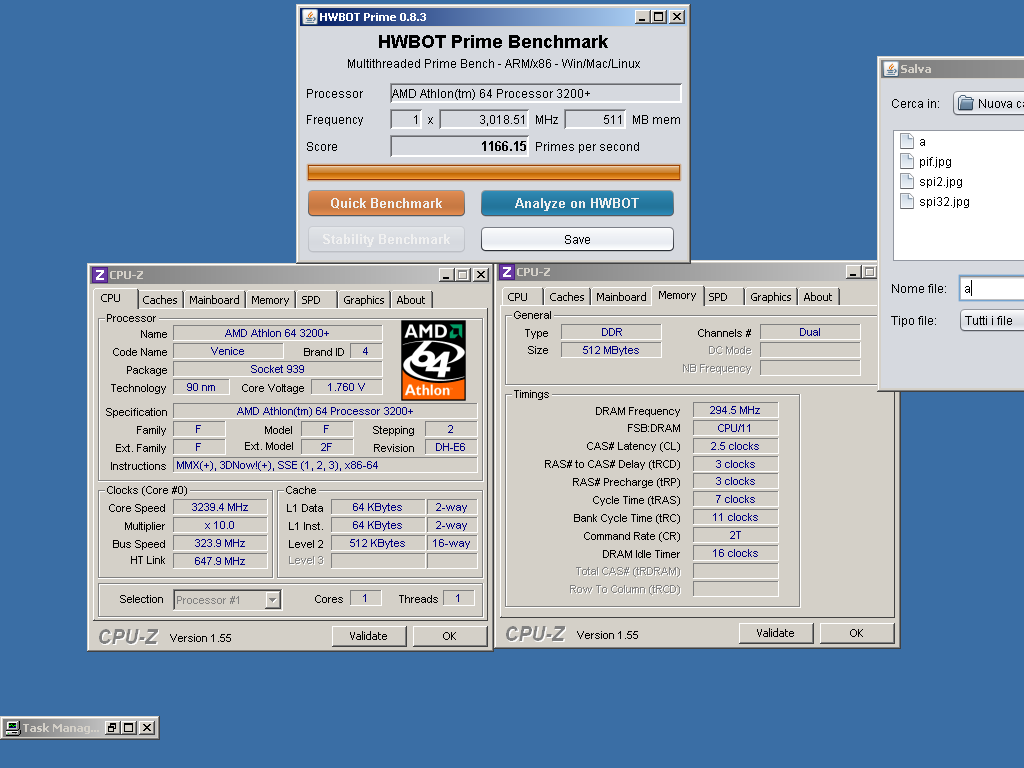This screenshot has height=768, width=1024.
Task: Click the CPU-Z logo icon in right CPU-Z window title
Action: [x=507, y=272]
